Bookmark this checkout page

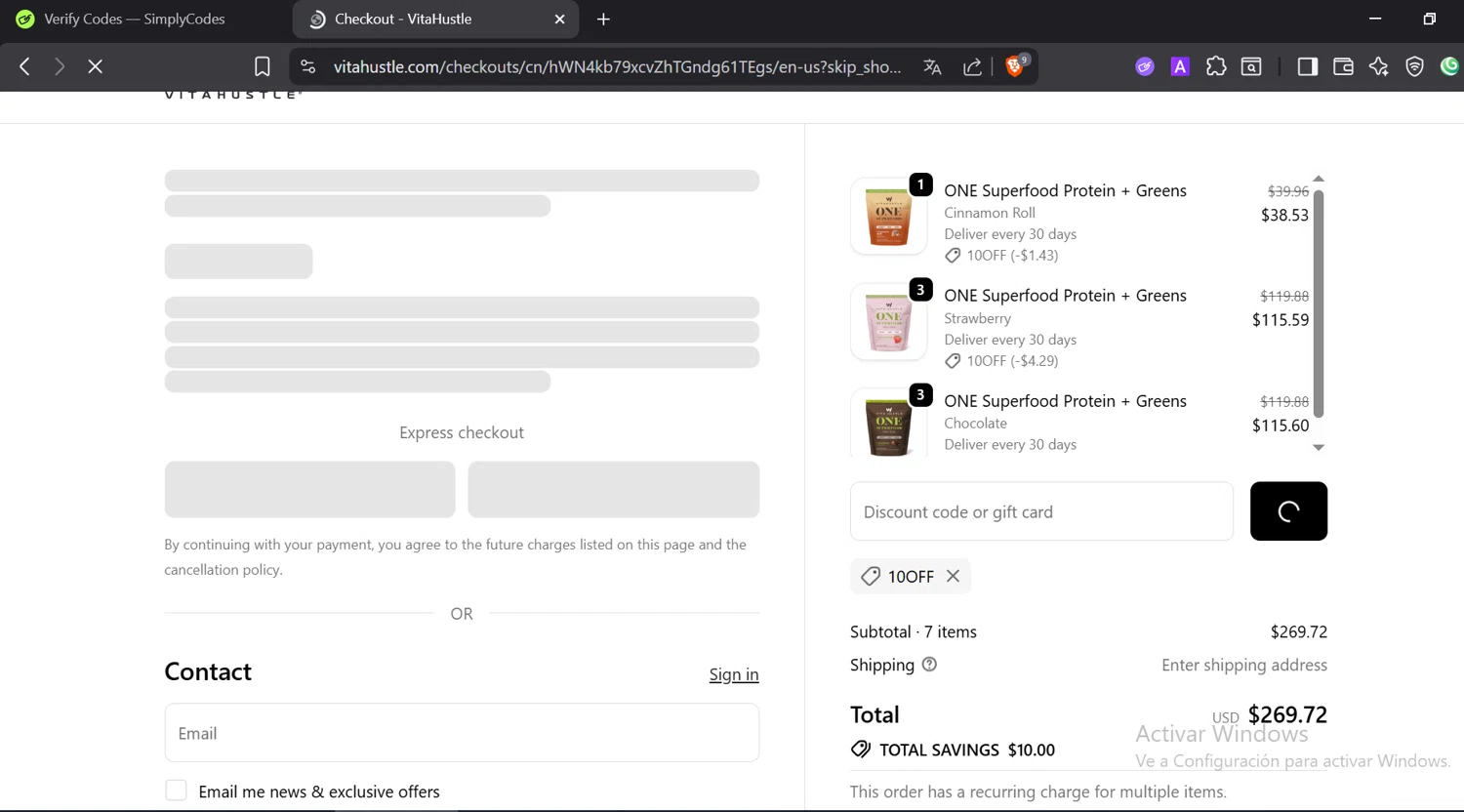(263, 66)
